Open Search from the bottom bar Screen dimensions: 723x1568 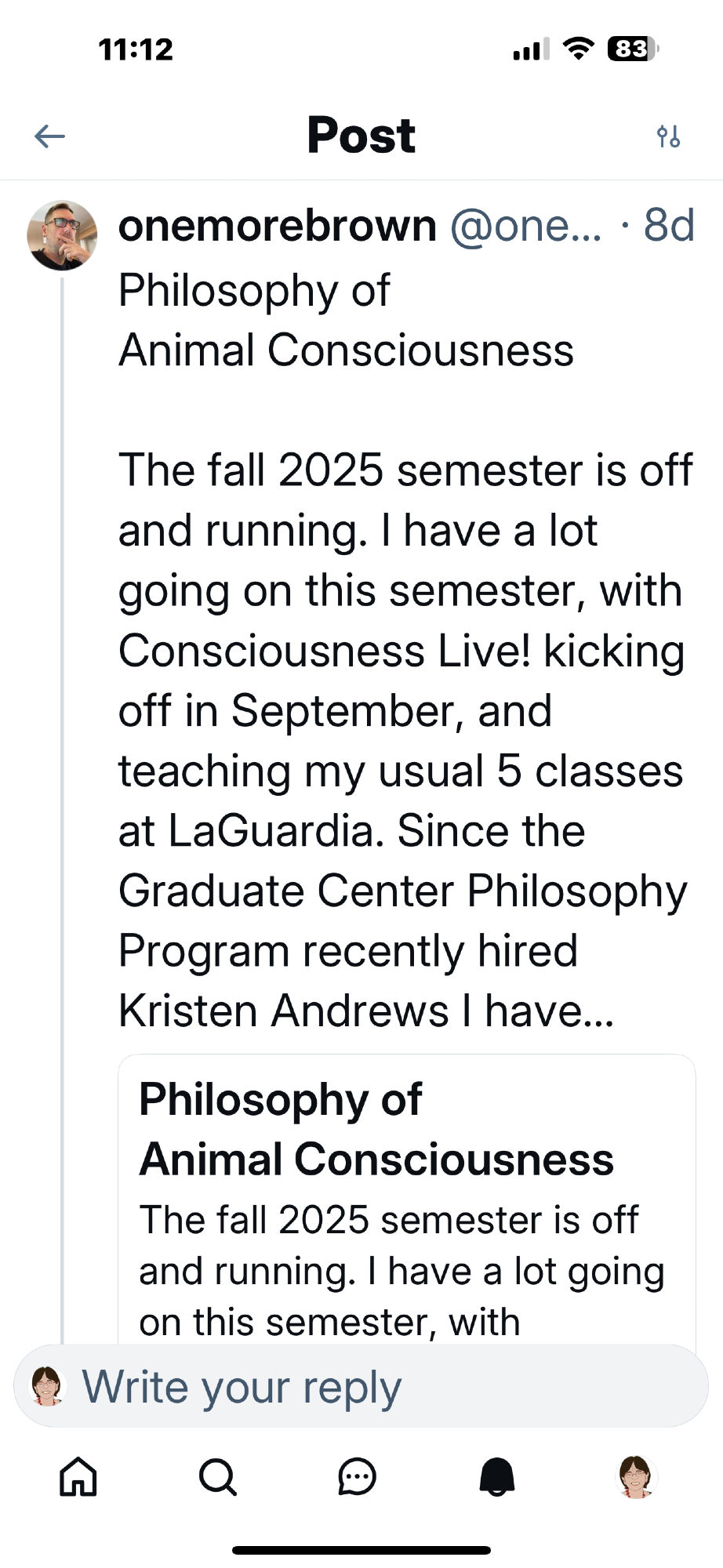pyautogui.click(x=217, y=1477)
